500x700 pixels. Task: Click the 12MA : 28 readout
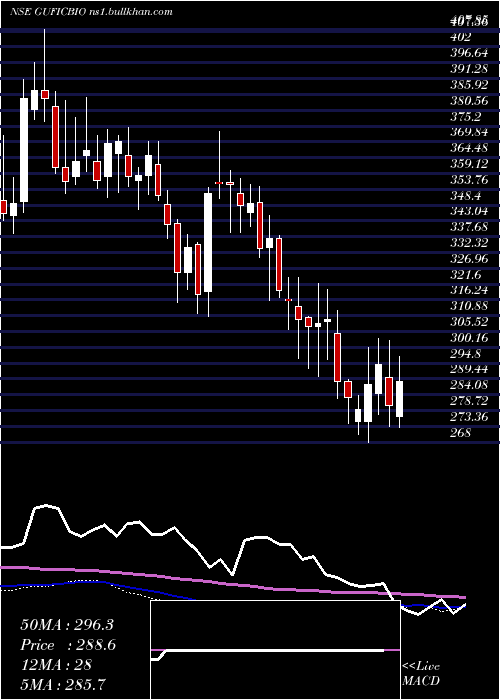[x=56, y=665]
